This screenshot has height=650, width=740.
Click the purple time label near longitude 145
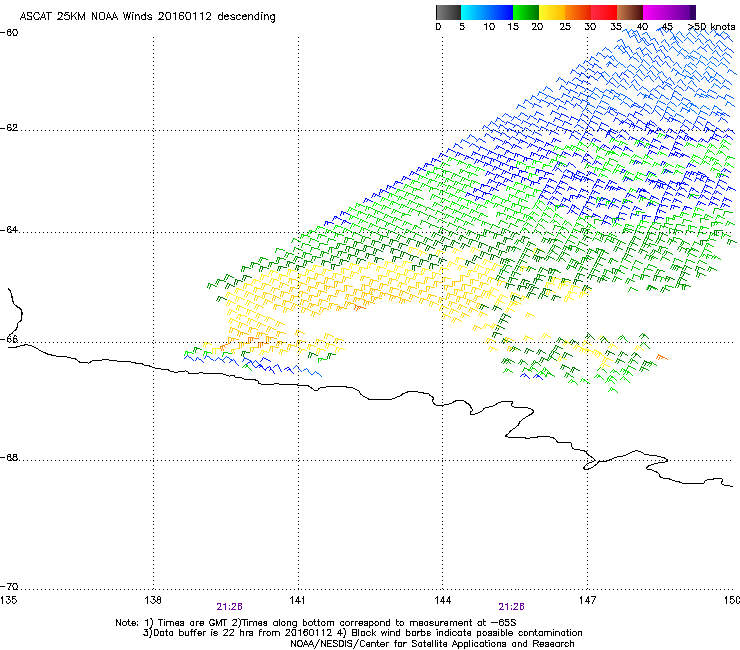pyautogui.click(x=512, y=607)
